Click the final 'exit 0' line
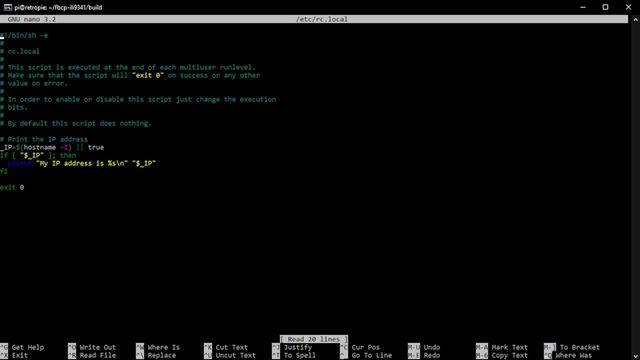The width and height of the screenshot is (640, 360). (12, 187)
